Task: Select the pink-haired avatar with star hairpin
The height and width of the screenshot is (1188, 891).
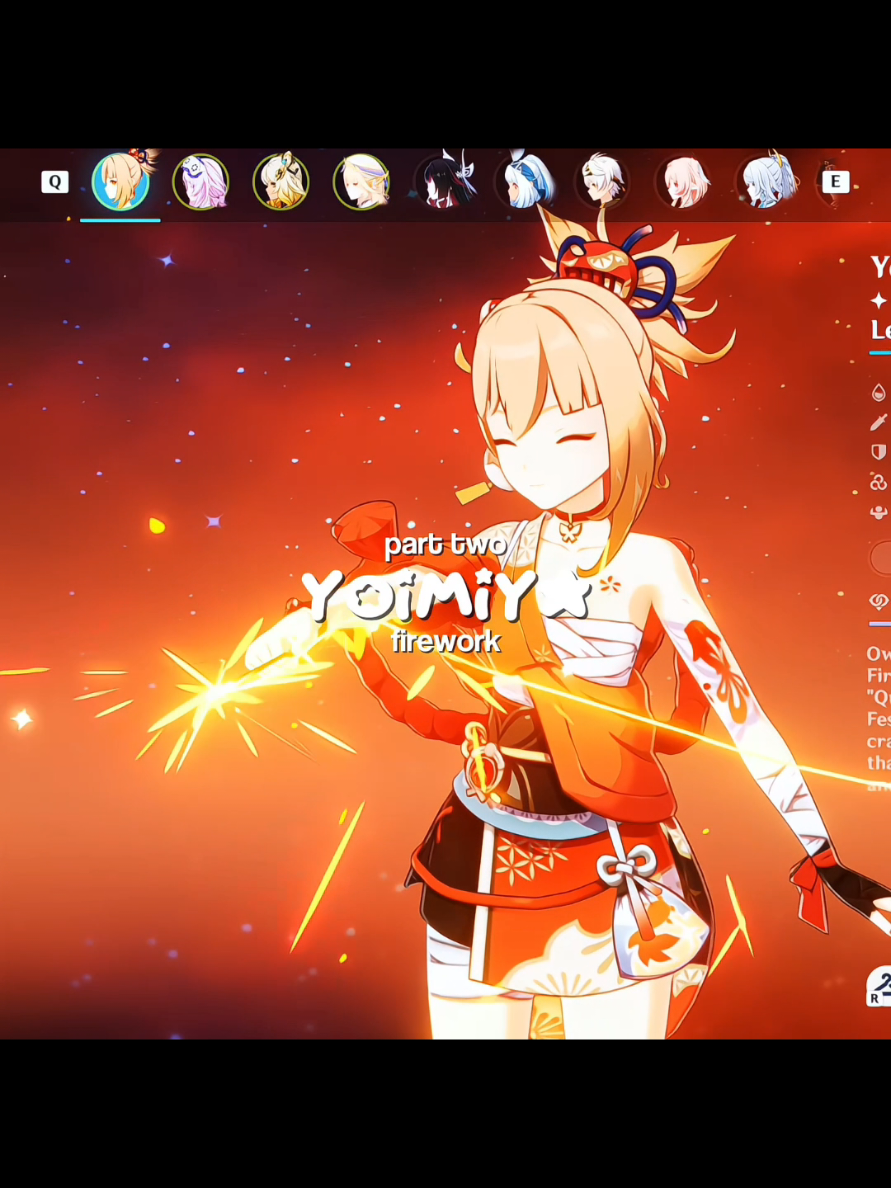Action: pyautogui.click(x=201, y=182)
